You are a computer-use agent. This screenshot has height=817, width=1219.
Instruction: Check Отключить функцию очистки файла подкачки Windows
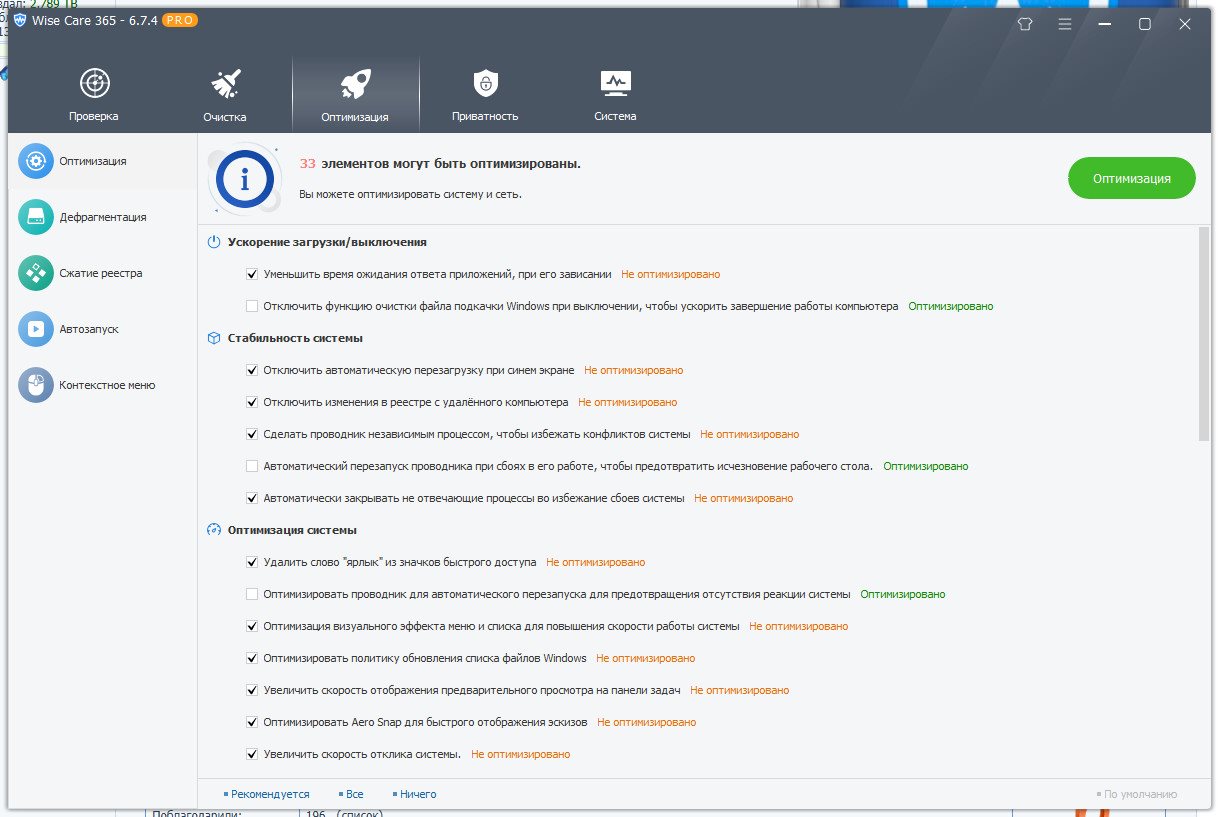pyautogui.click(x=252, y=306)
